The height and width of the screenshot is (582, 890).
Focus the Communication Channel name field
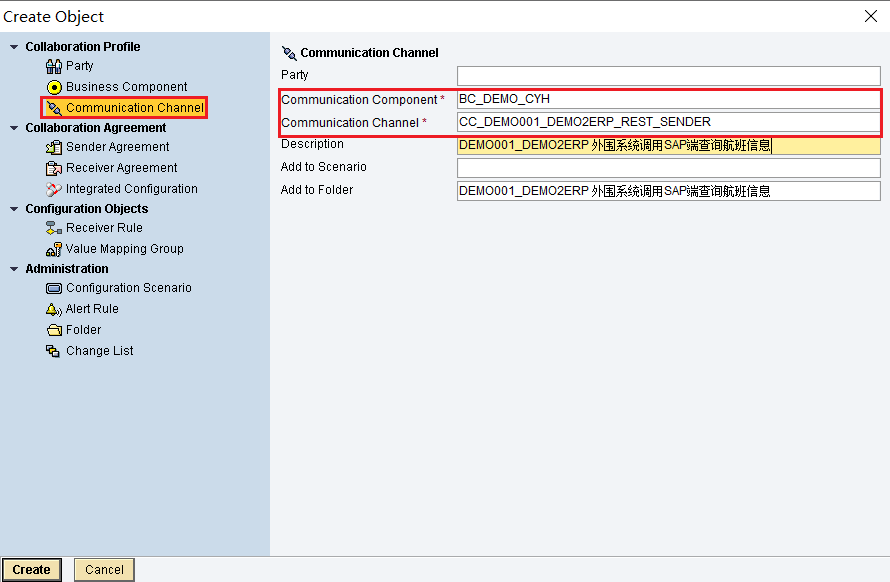point(669,122)
